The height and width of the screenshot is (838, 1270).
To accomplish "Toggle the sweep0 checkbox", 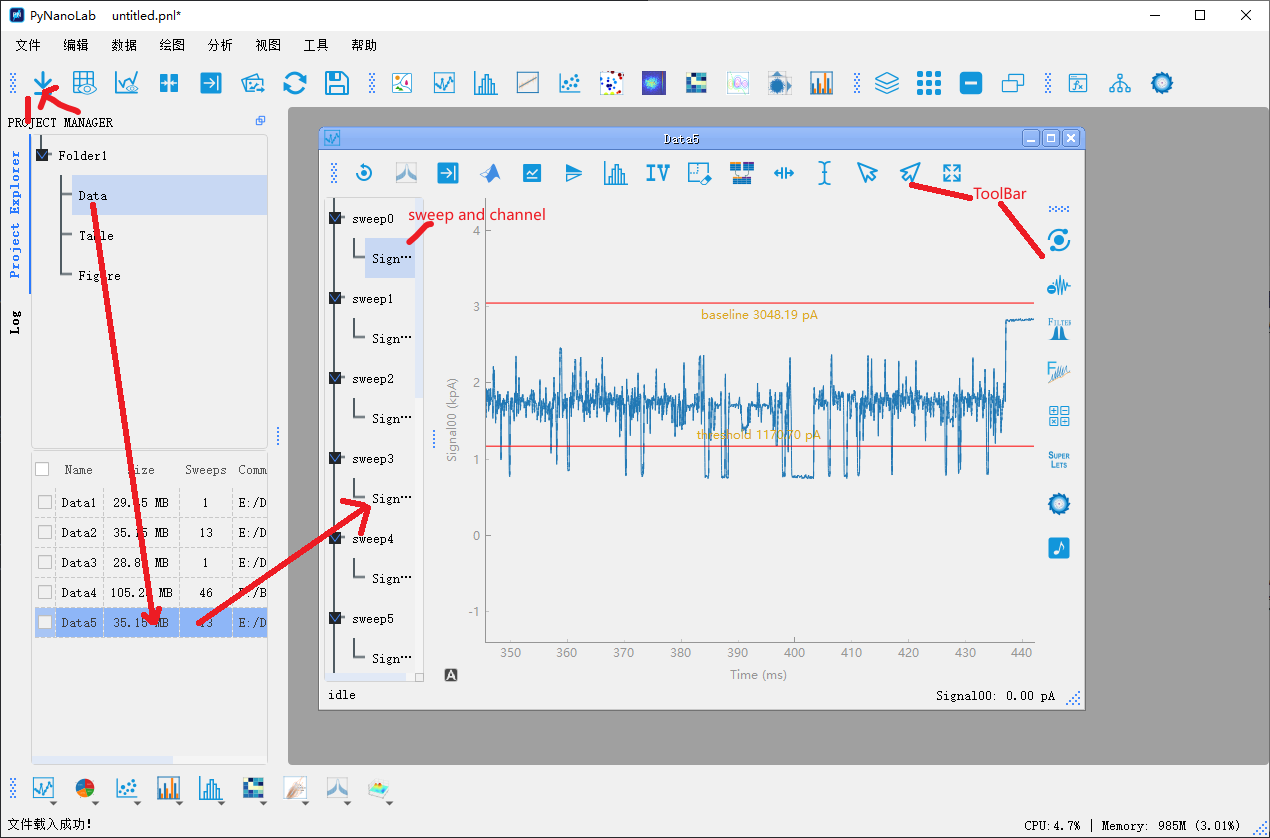I will pyautogui.click(x=335, y=218).
